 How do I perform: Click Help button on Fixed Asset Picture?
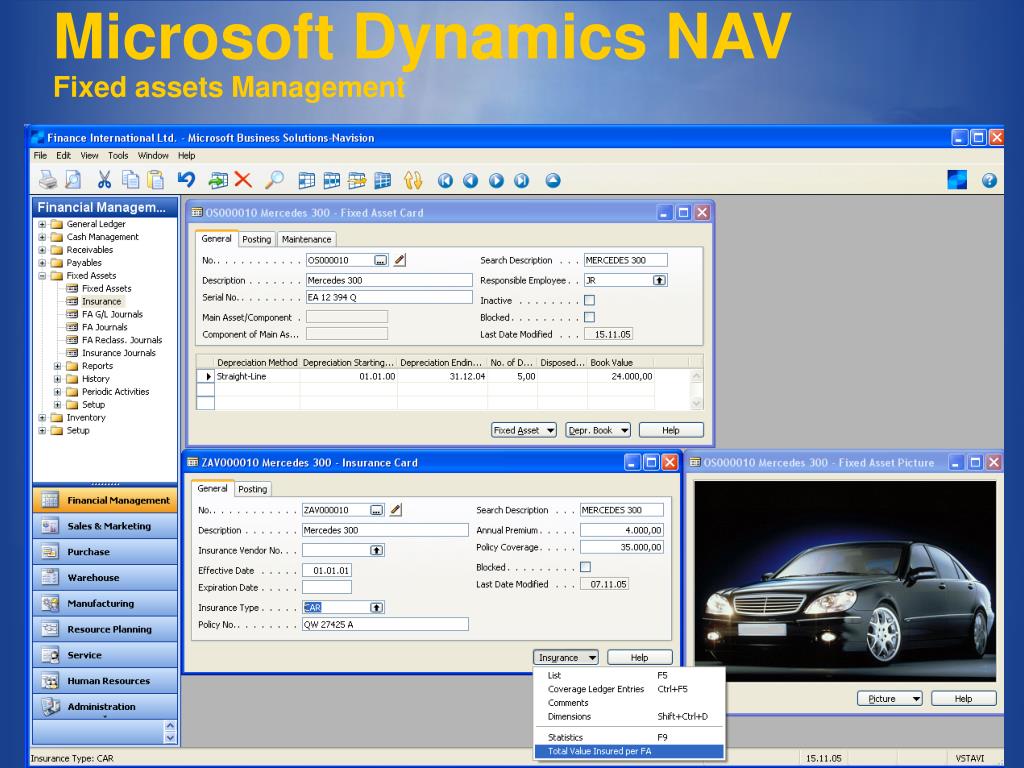click(x=964, y=699)
